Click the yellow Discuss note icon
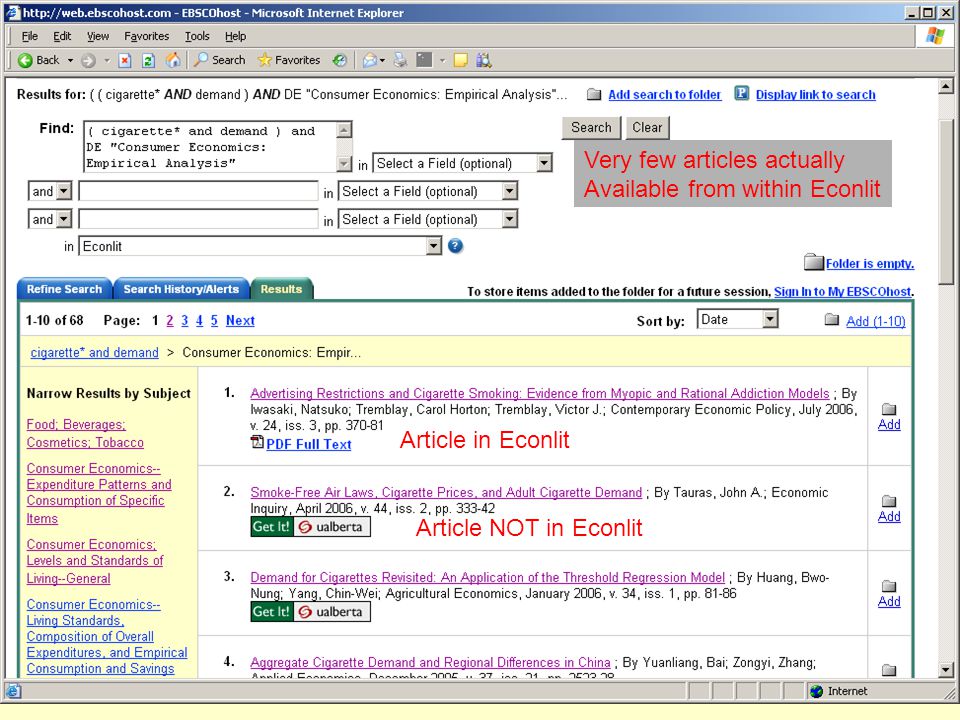This screenshot has width=960, height=720. pos(460,60)
